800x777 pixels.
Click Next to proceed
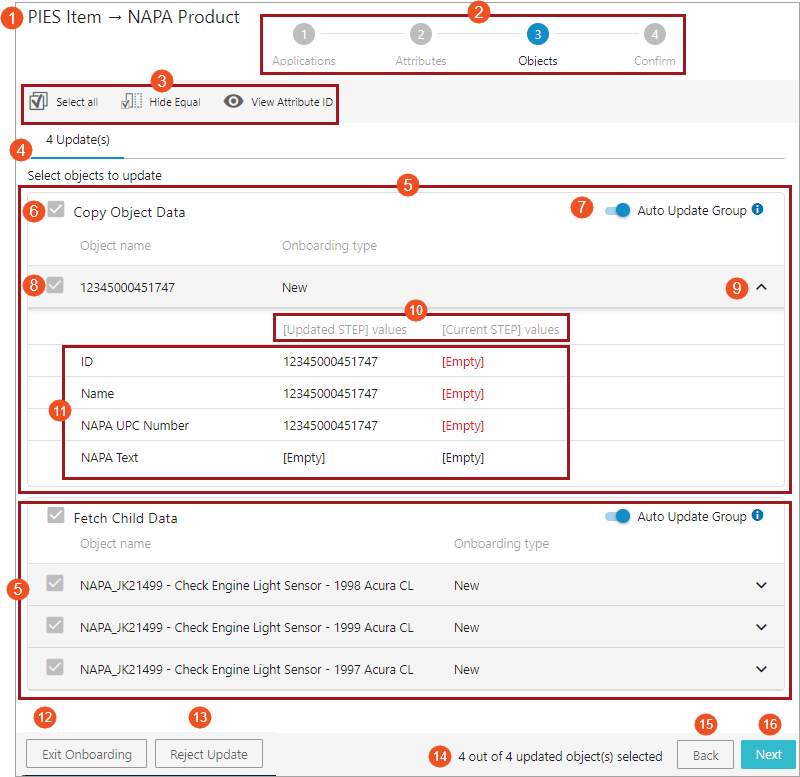(768, 755)
